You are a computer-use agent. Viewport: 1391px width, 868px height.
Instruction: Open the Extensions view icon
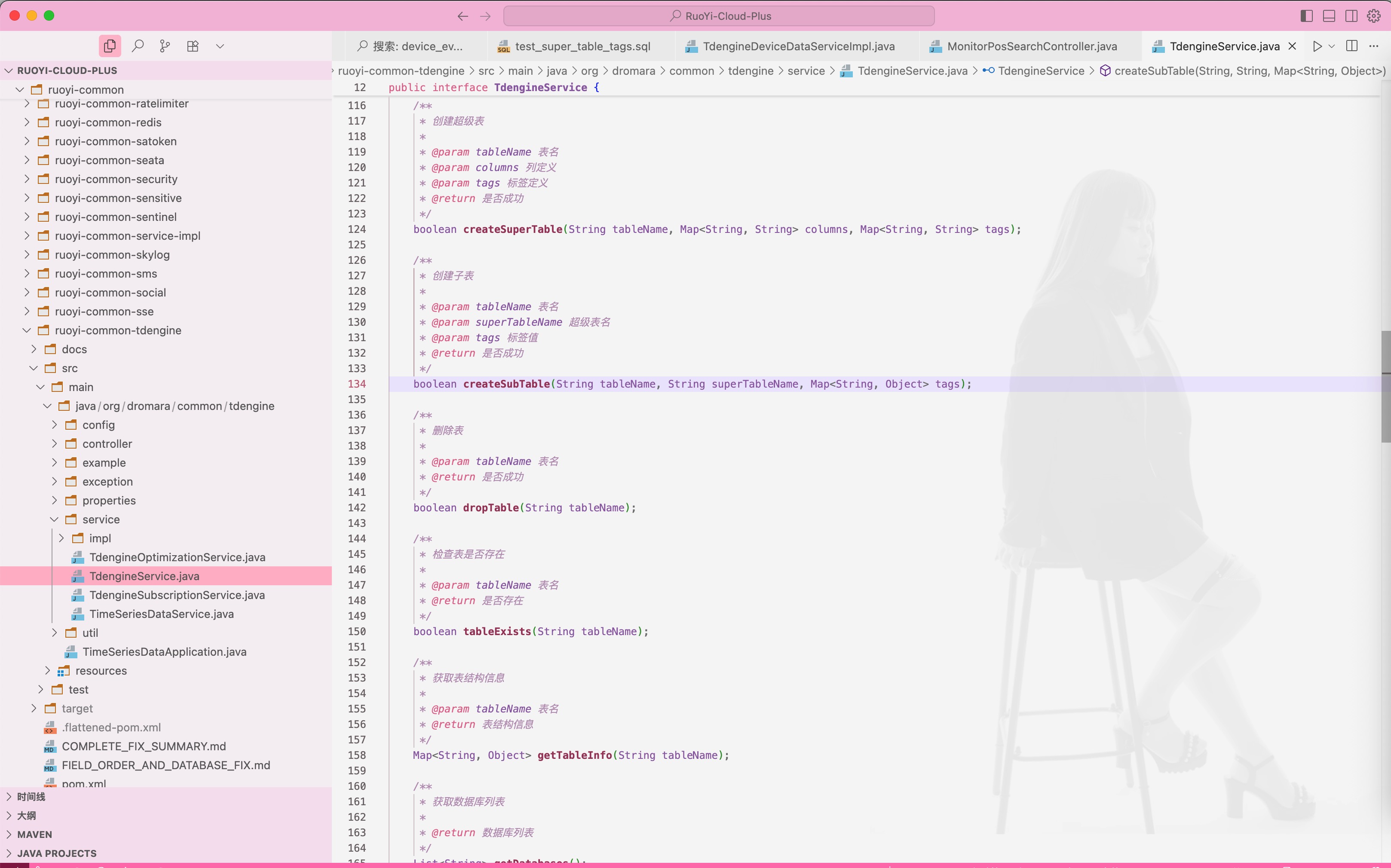pyautogui.click(x=193, y=46)
